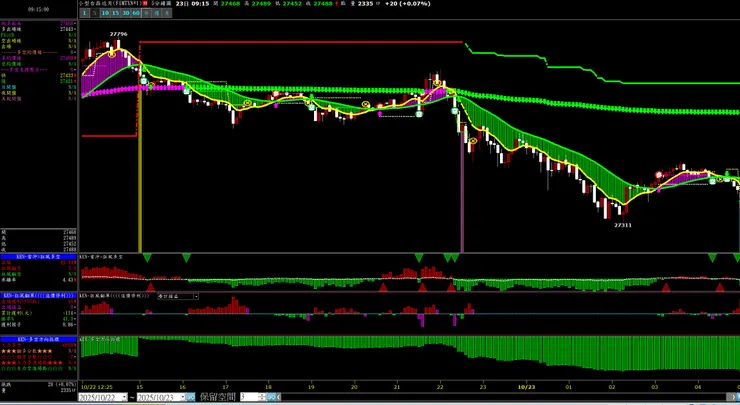Click the 27311 low price label

pos(622,225)
